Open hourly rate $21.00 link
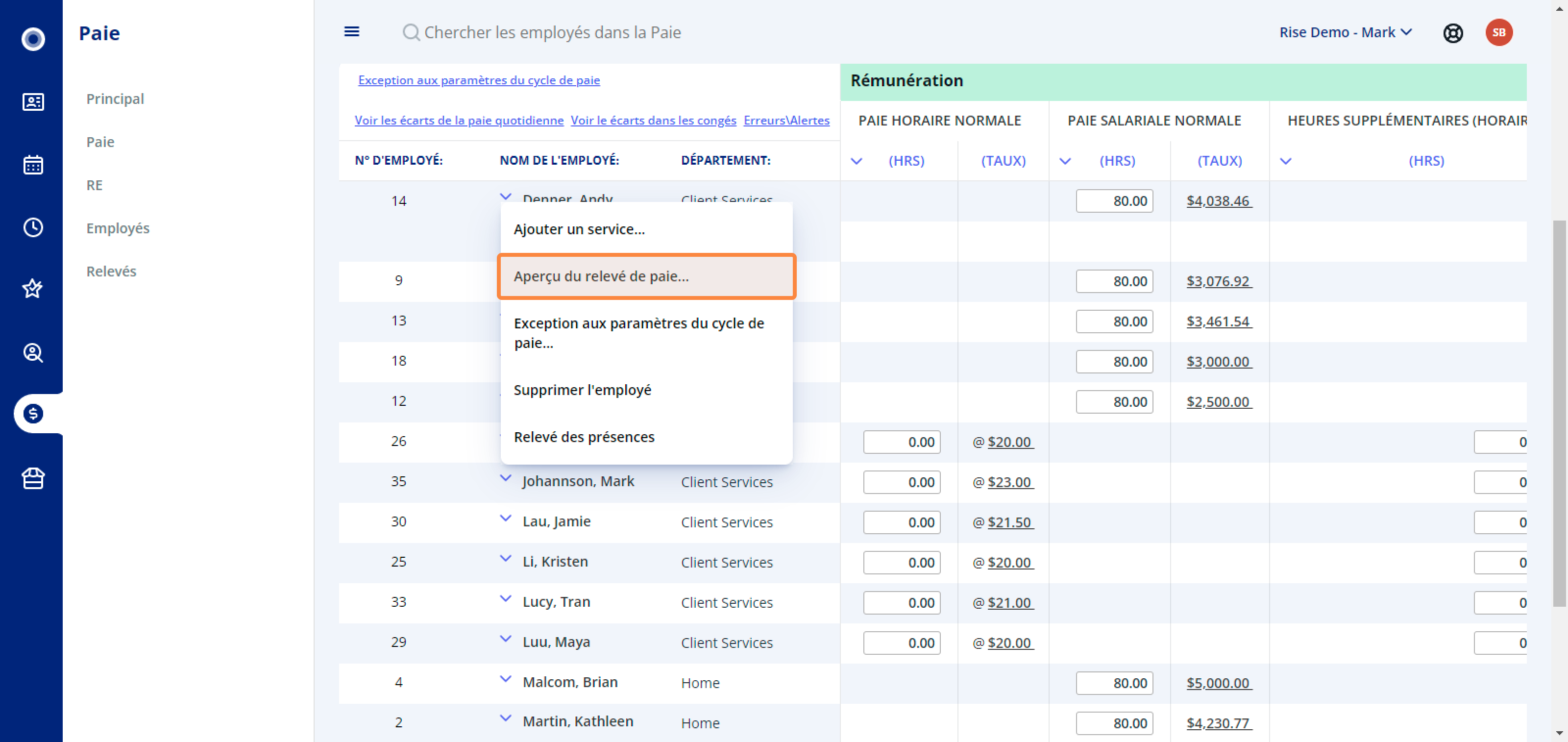The height and width of the screenshot is (742, 1568). [x=1010, y=603]
